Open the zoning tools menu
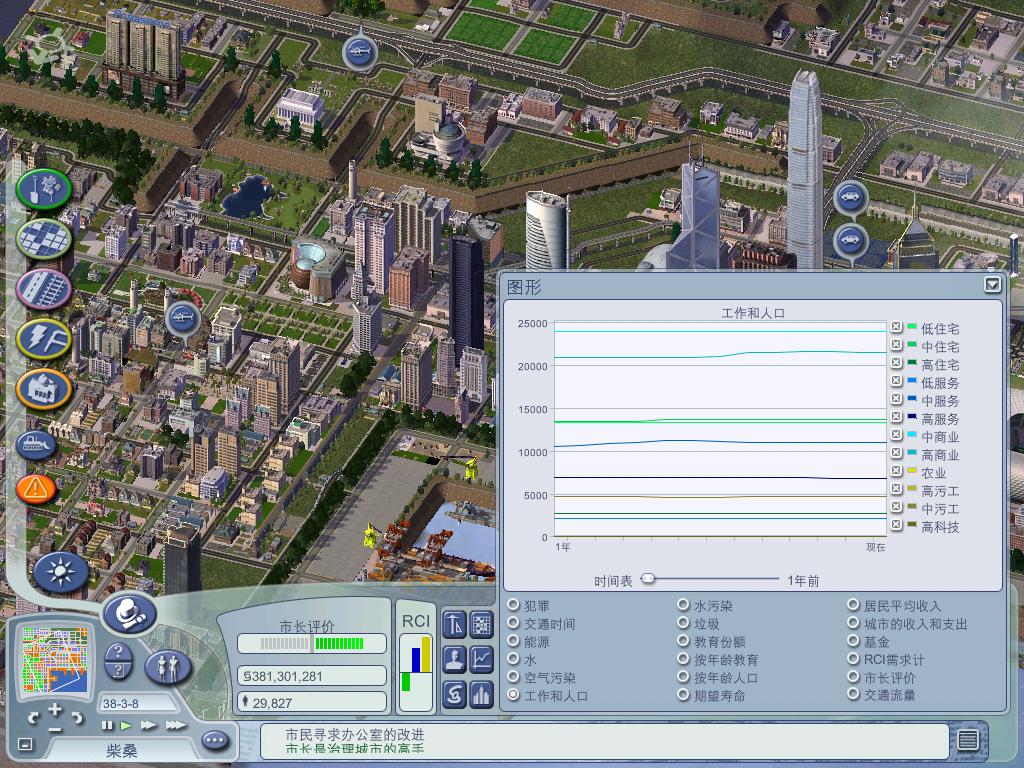Viewport: 1024px width, 768px height. pos(44,239)
